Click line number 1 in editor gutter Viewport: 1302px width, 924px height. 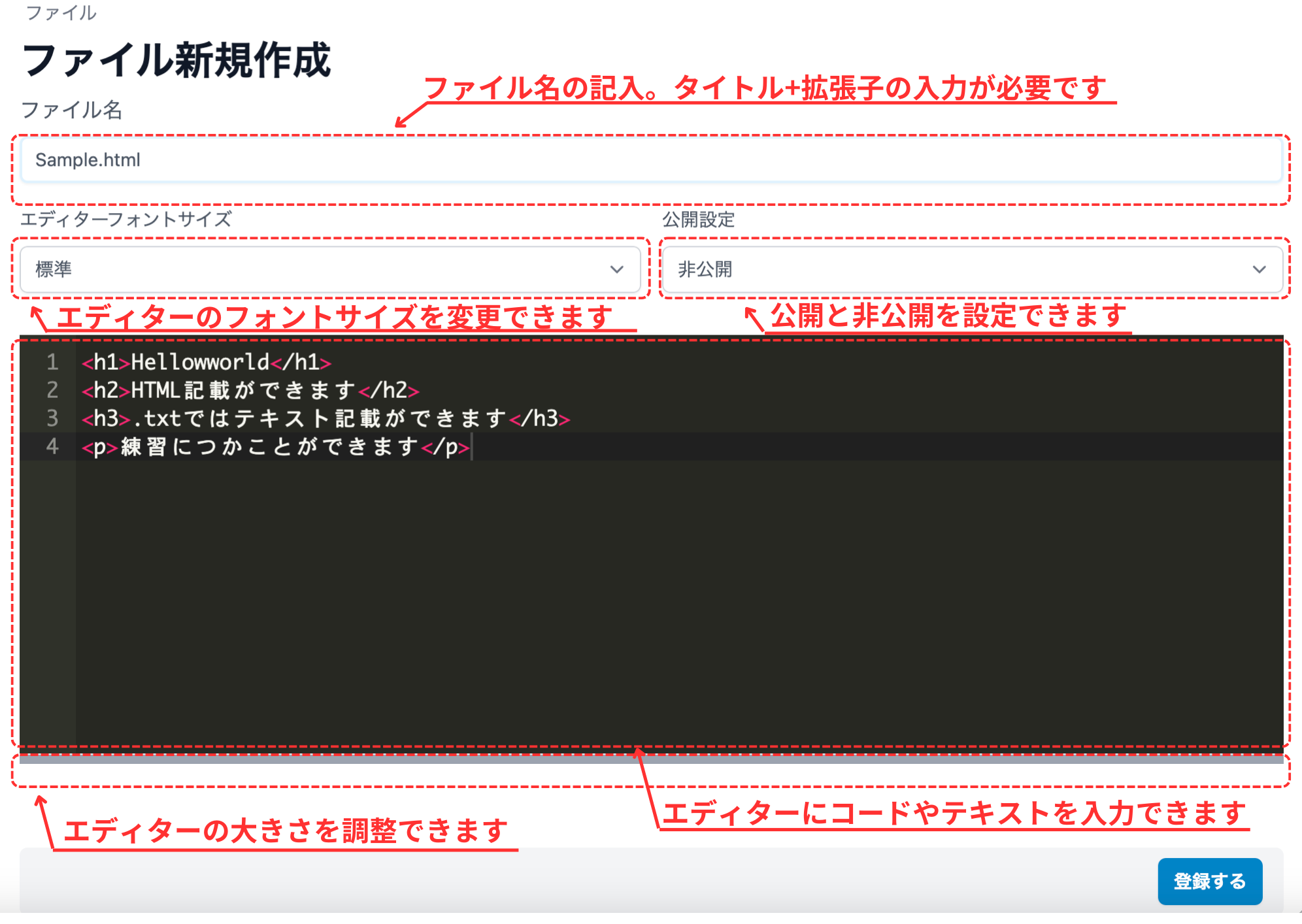[x=54, y=362]
